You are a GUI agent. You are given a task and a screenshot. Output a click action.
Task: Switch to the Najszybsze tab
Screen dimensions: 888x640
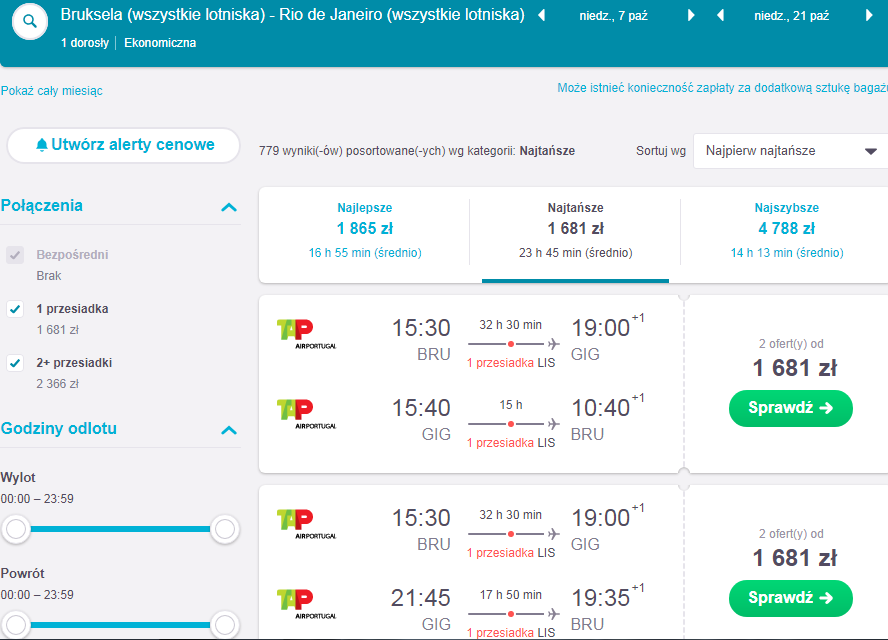[x=787, y=231]
